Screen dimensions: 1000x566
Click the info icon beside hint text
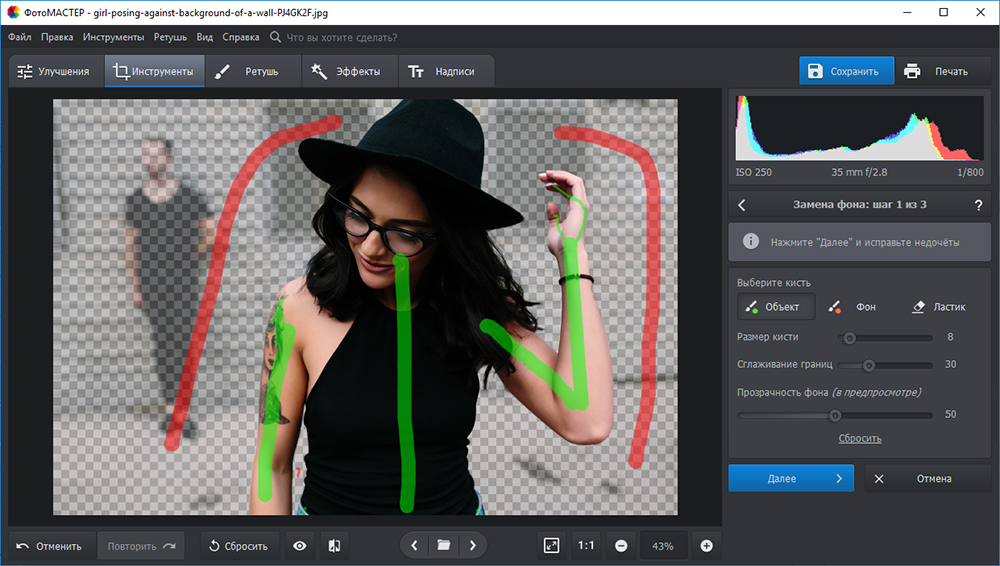[751, 242]
